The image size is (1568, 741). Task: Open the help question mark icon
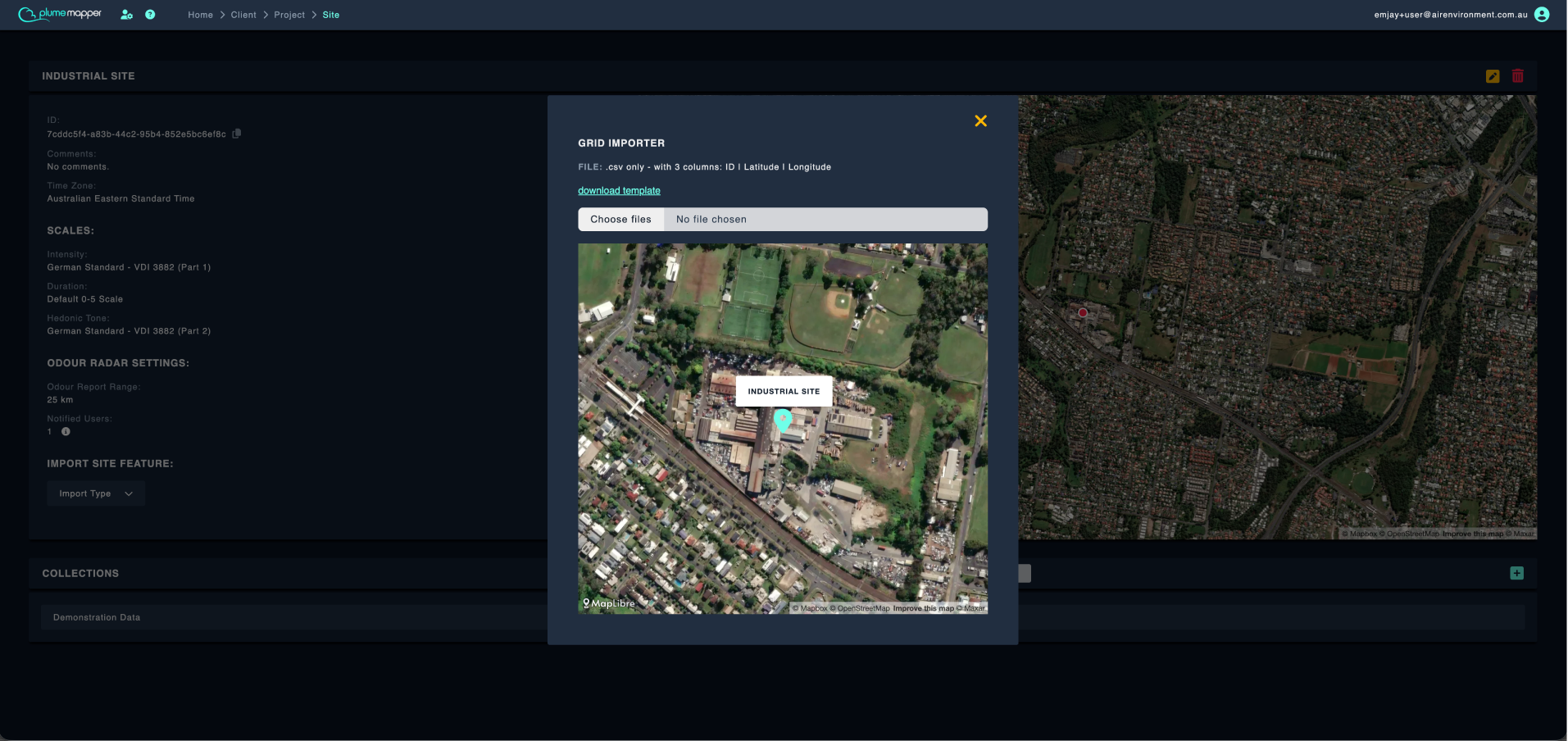pyautogui.click(x=150, y=15)
